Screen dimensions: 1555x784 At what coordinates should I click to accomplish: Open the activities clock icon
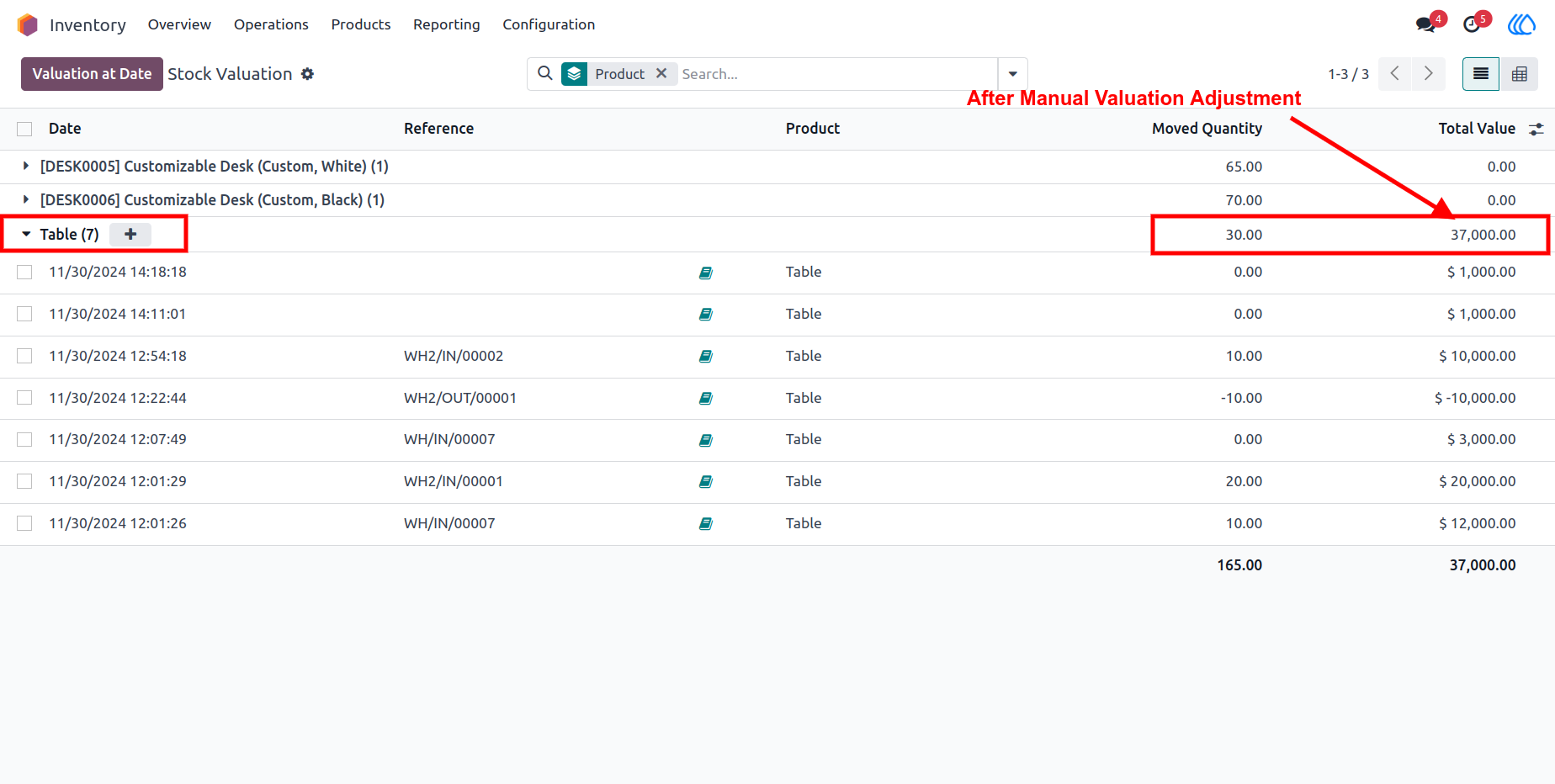click(x=1472, y=24)
